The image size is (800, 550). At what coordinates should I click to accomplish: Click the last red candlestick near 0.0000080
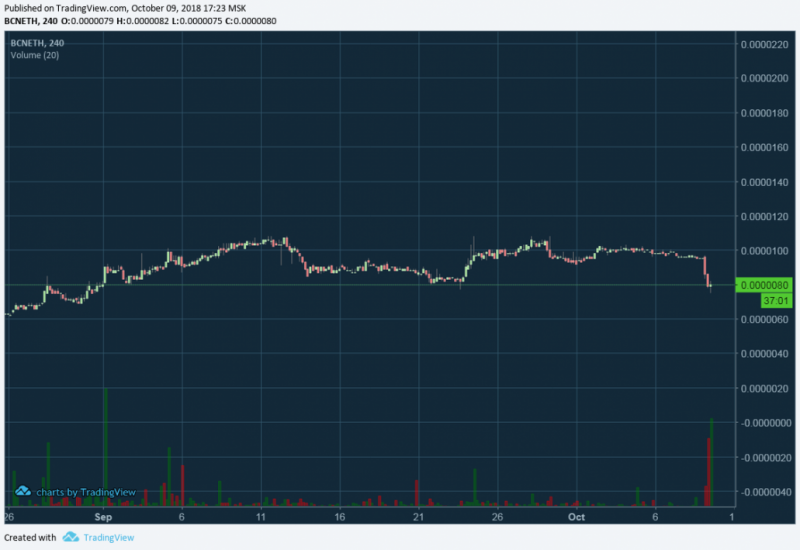pos(708,280)
